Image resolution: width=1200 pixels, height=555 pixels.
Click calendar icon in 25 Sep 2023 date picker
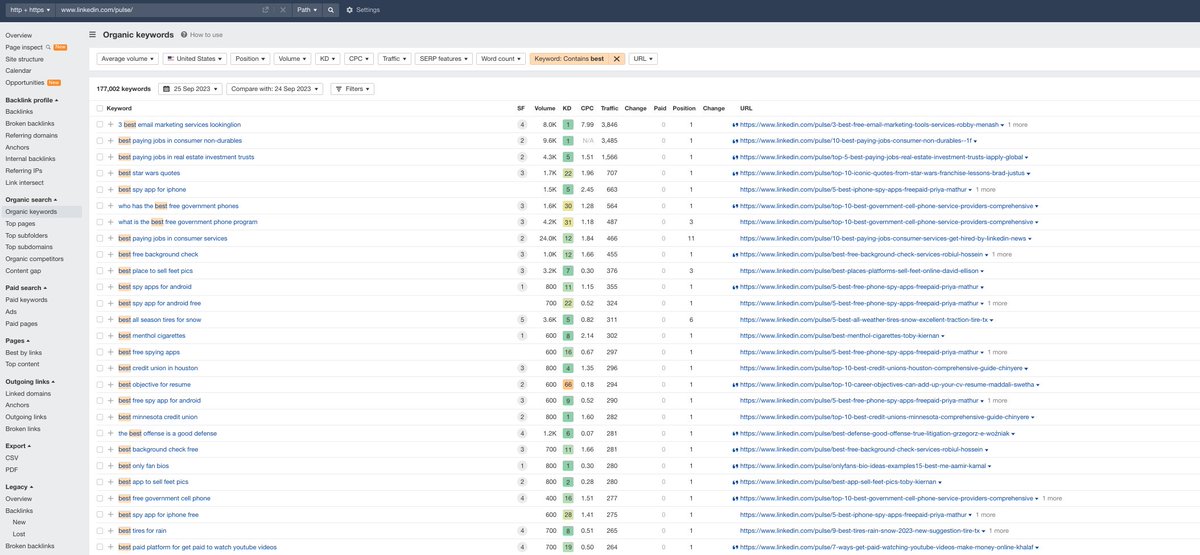tap(166, 89)
